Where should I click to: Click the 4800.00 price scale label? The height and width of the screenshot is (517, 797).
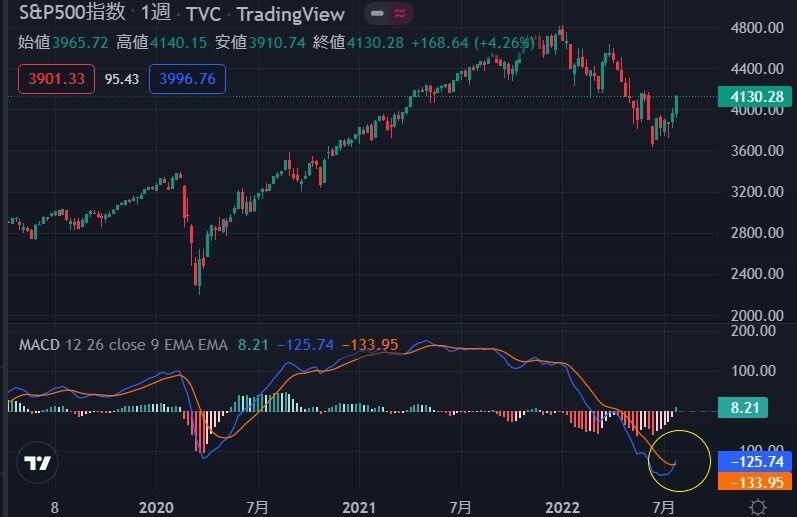pos(757,27)
